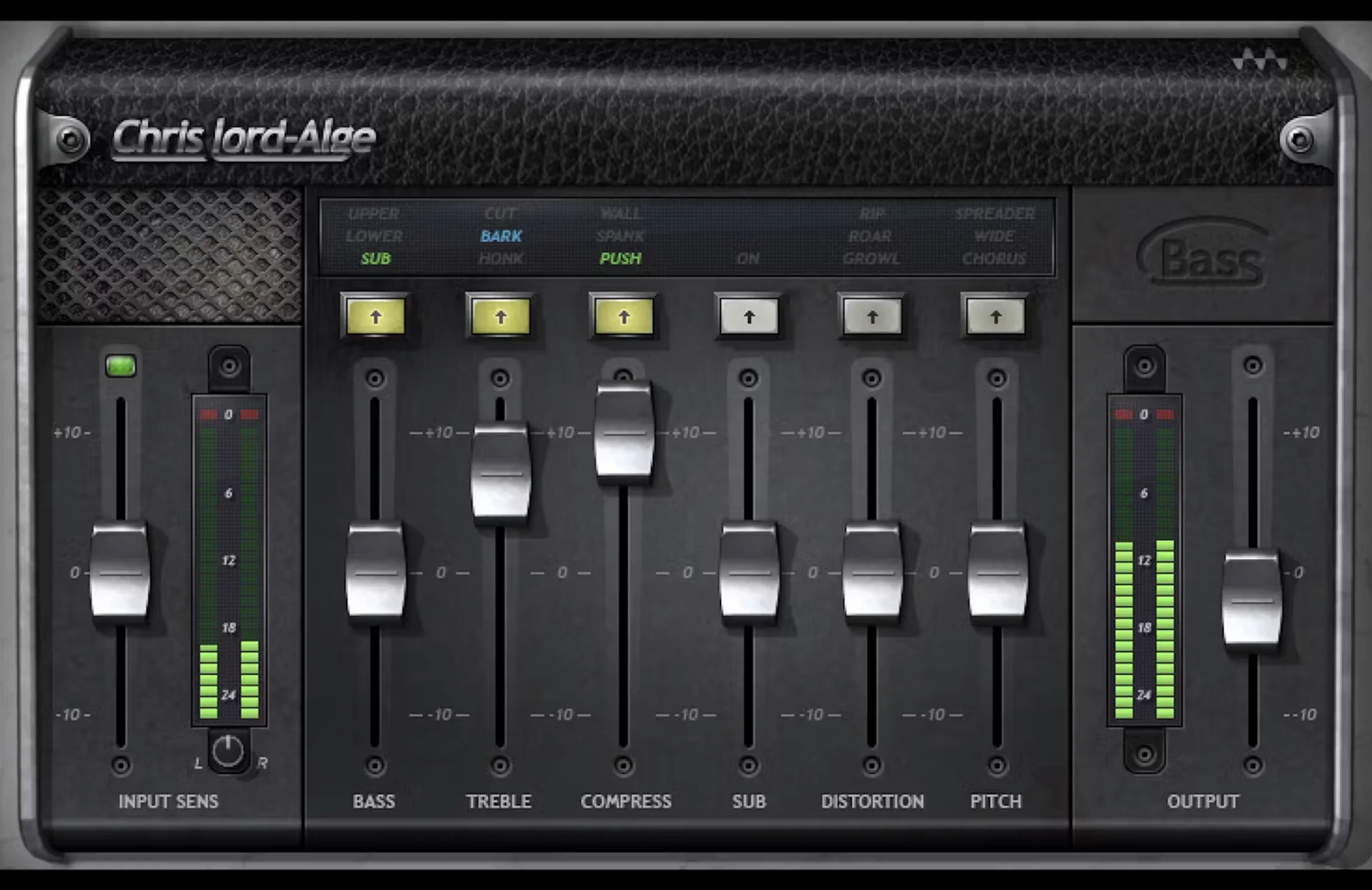Click the COMPRESS fader label
This screenshot has width=1372, height=890.
(626, 802)
